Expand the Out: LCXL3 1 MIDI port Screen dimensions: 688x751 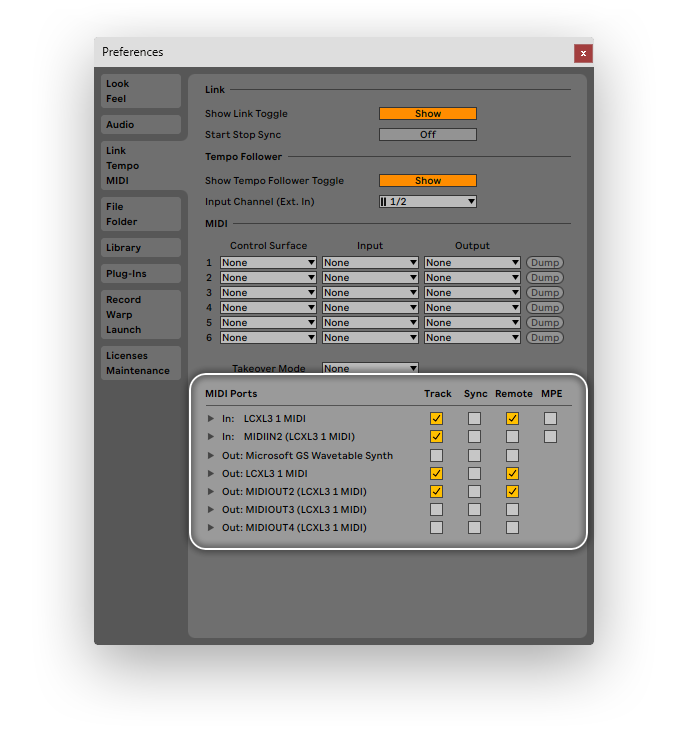(210, 474)
